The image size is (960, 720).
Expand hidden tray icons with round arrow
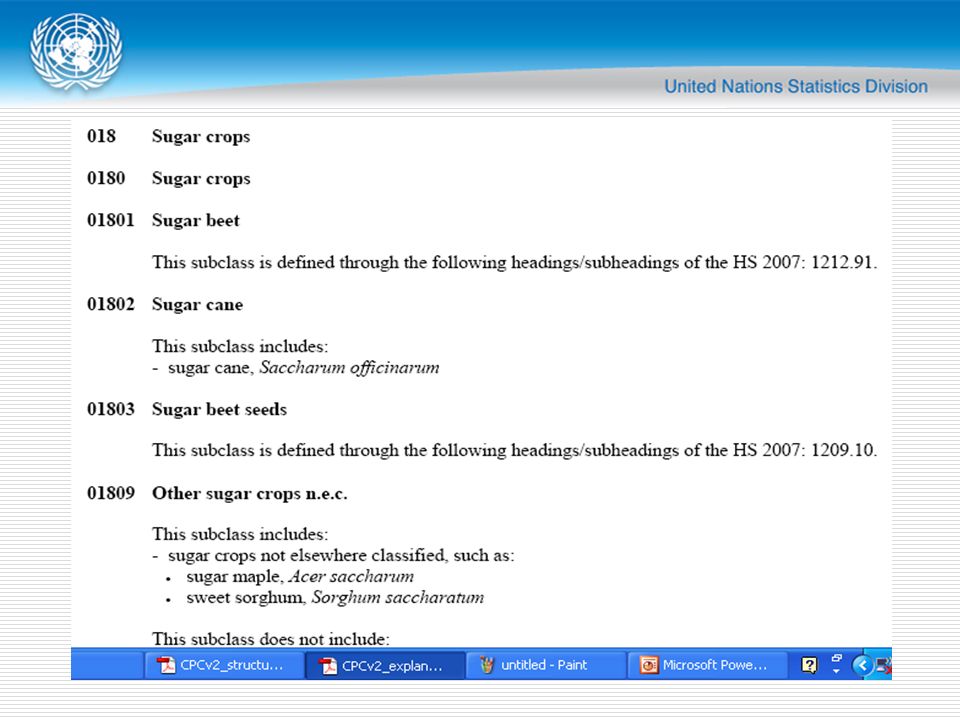[x=862, y=665]
